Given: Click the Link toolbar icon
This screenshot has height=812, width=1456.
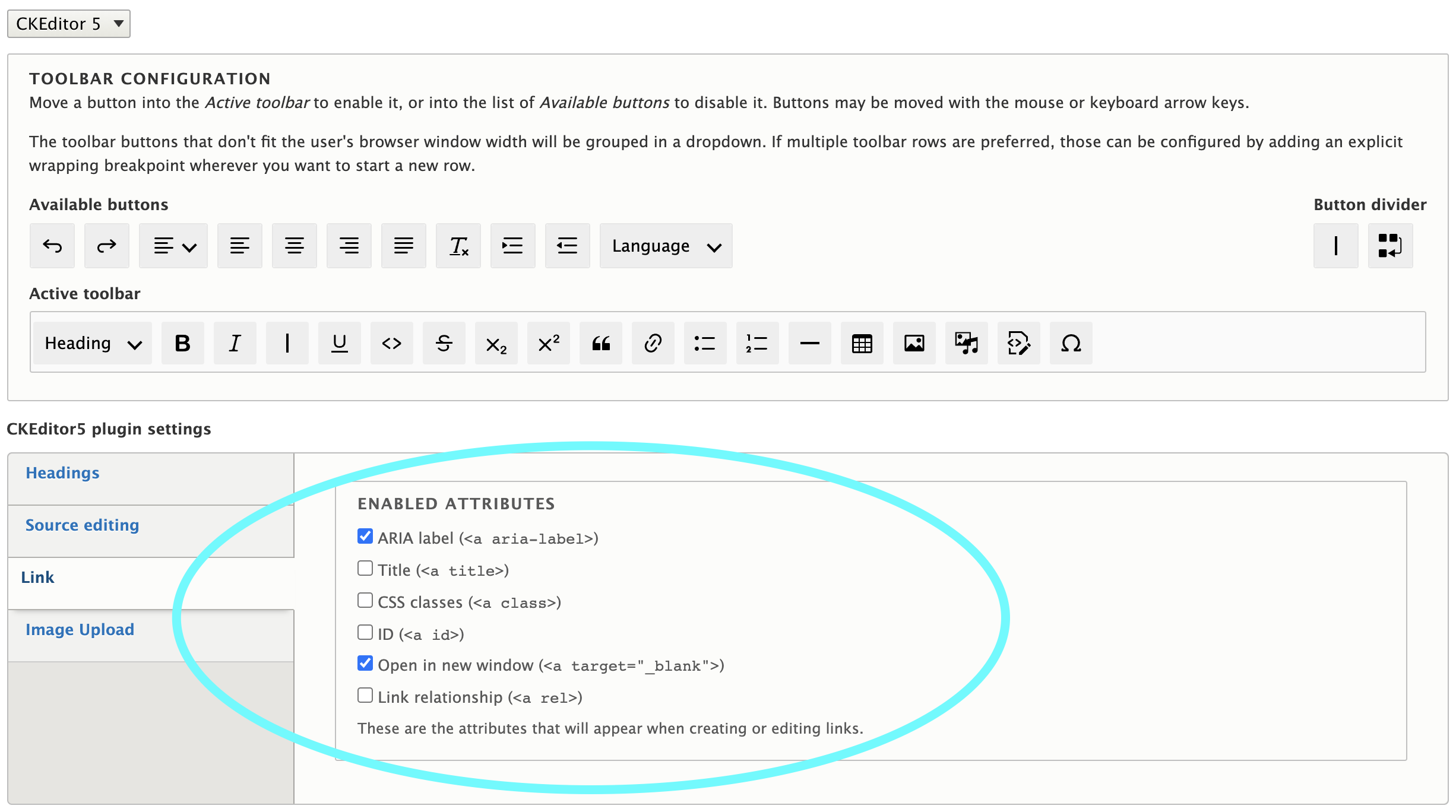Looking at the screenshot, I should point(653,343).
